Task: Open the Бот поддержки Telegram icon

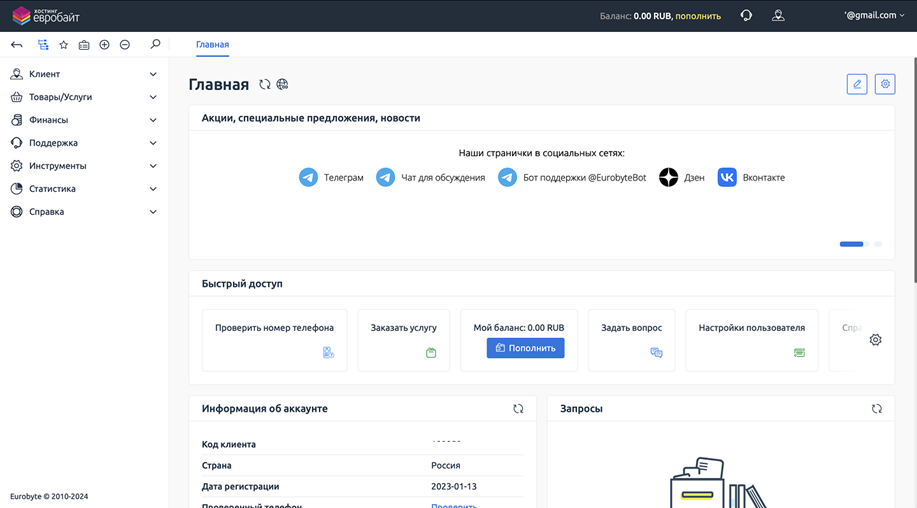Action: (507, 177)
